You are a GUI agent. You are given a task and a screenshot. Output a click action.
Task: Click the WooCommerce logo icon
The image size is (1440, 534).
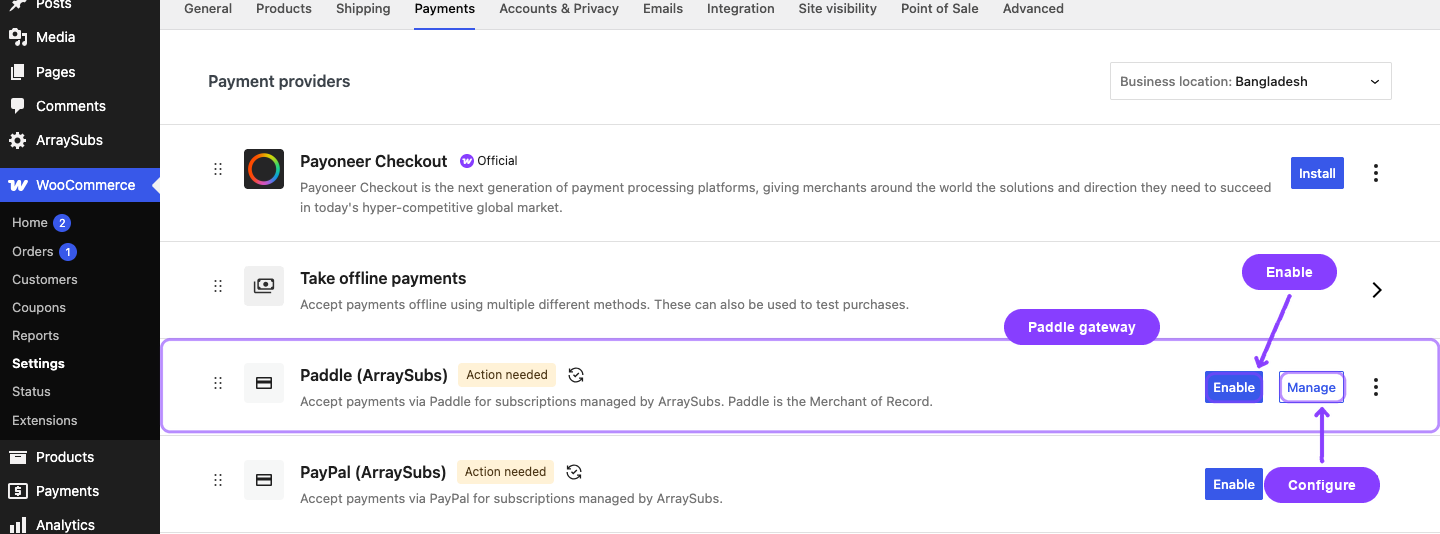click(18, 185)
